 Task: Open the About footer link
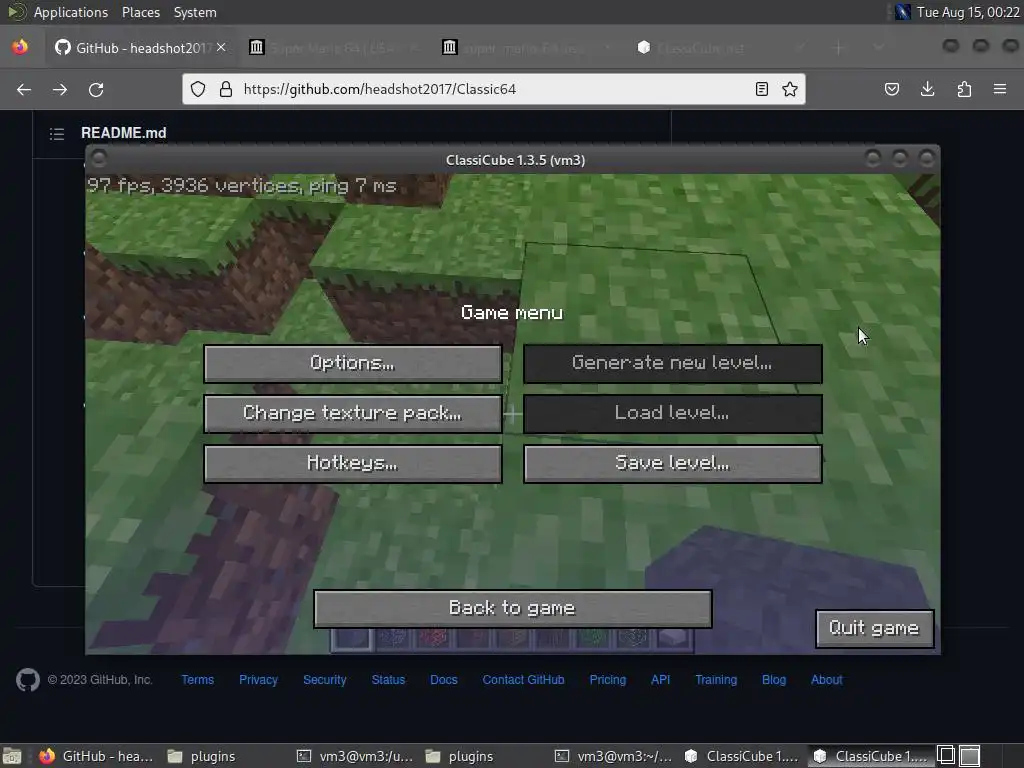coord(826,680)
